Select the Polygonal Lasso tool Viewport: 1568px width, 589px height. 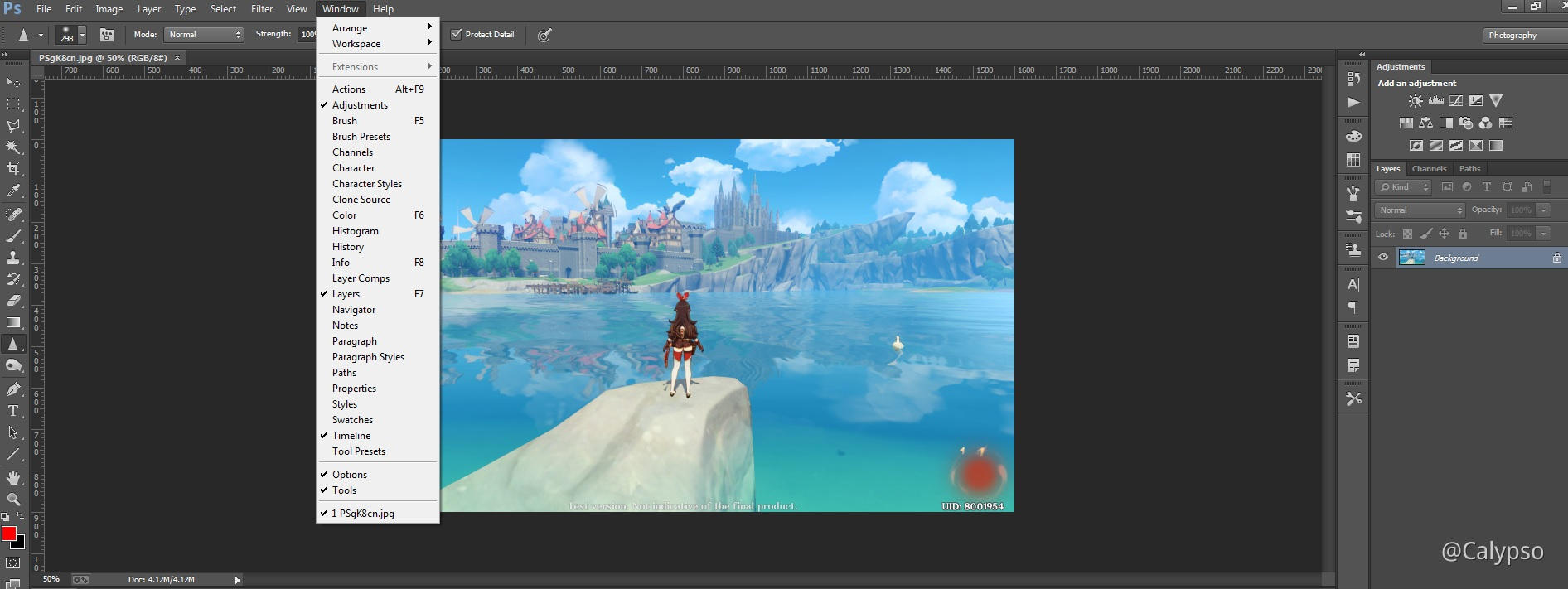pos(13,126)
